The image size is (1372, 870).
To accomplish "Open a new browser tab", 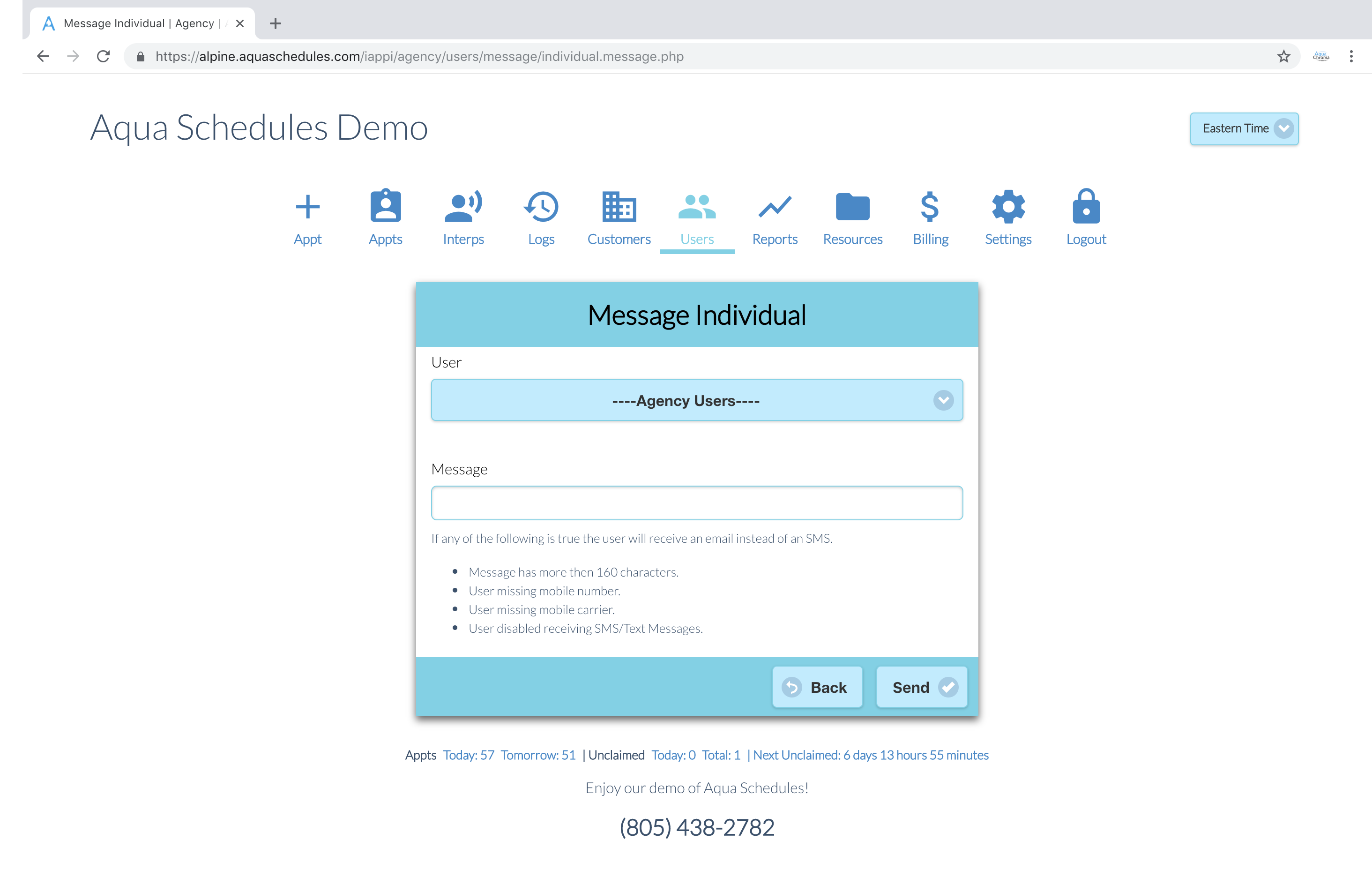I will (276, 23).
